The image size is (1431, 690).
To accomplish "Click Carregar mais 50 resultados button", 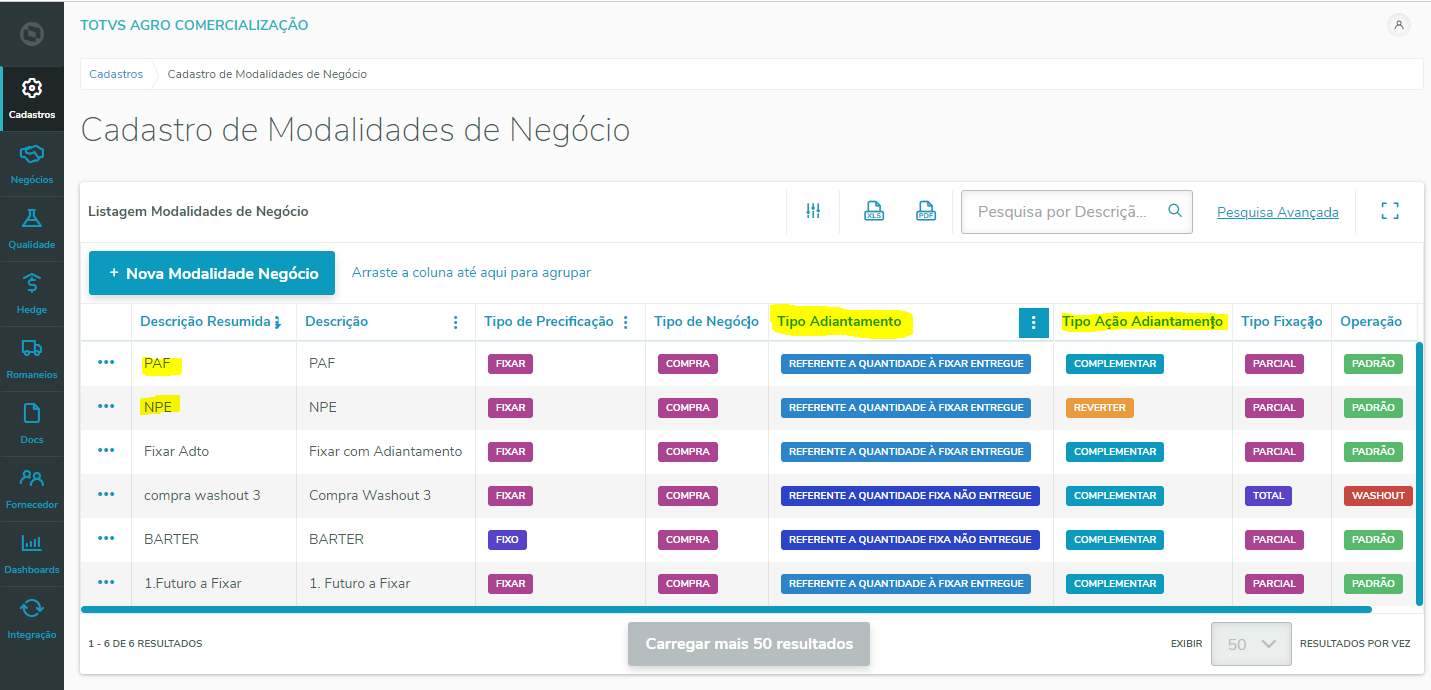I will [x=749, y=644].
